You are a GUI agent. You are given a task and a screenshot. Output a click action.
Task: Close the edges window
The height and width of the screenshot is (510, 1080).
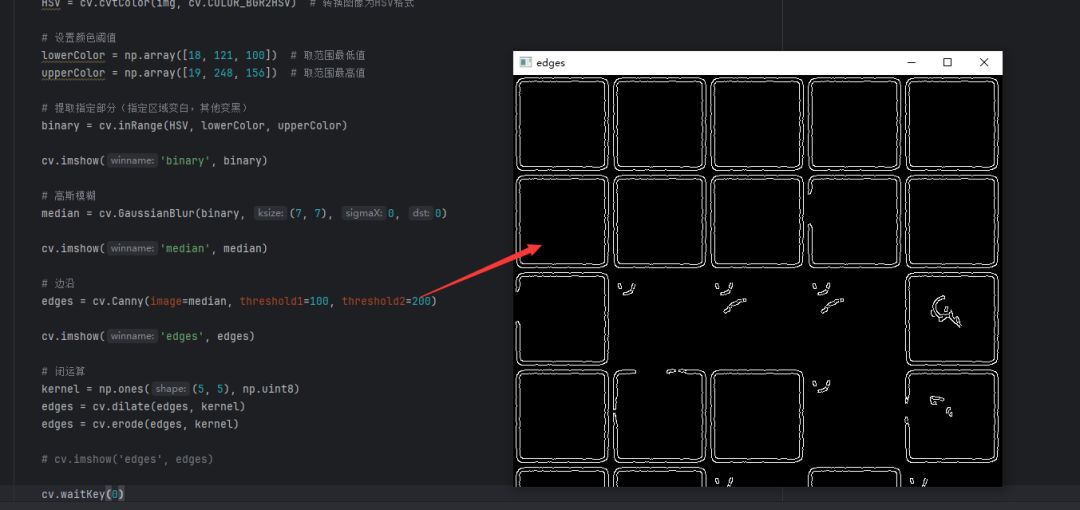[984, 63]
